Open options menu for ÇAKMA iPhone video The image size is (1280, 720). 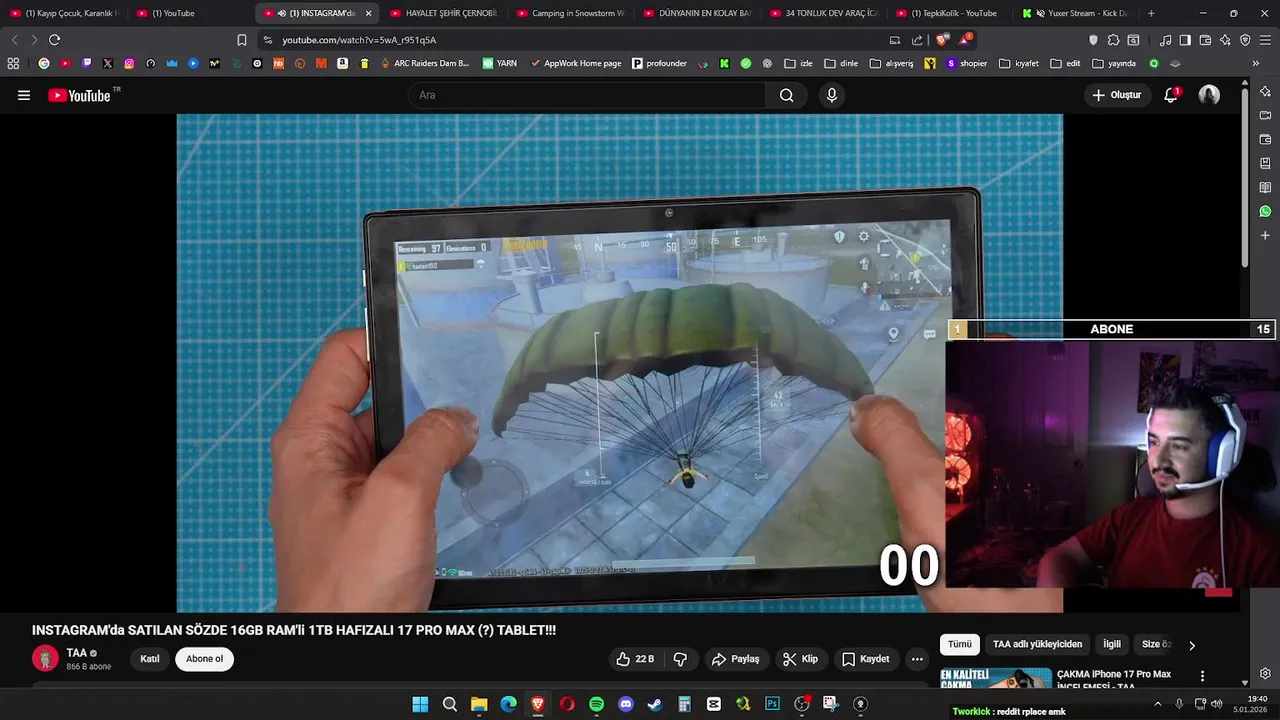[x=1202, y=676]
